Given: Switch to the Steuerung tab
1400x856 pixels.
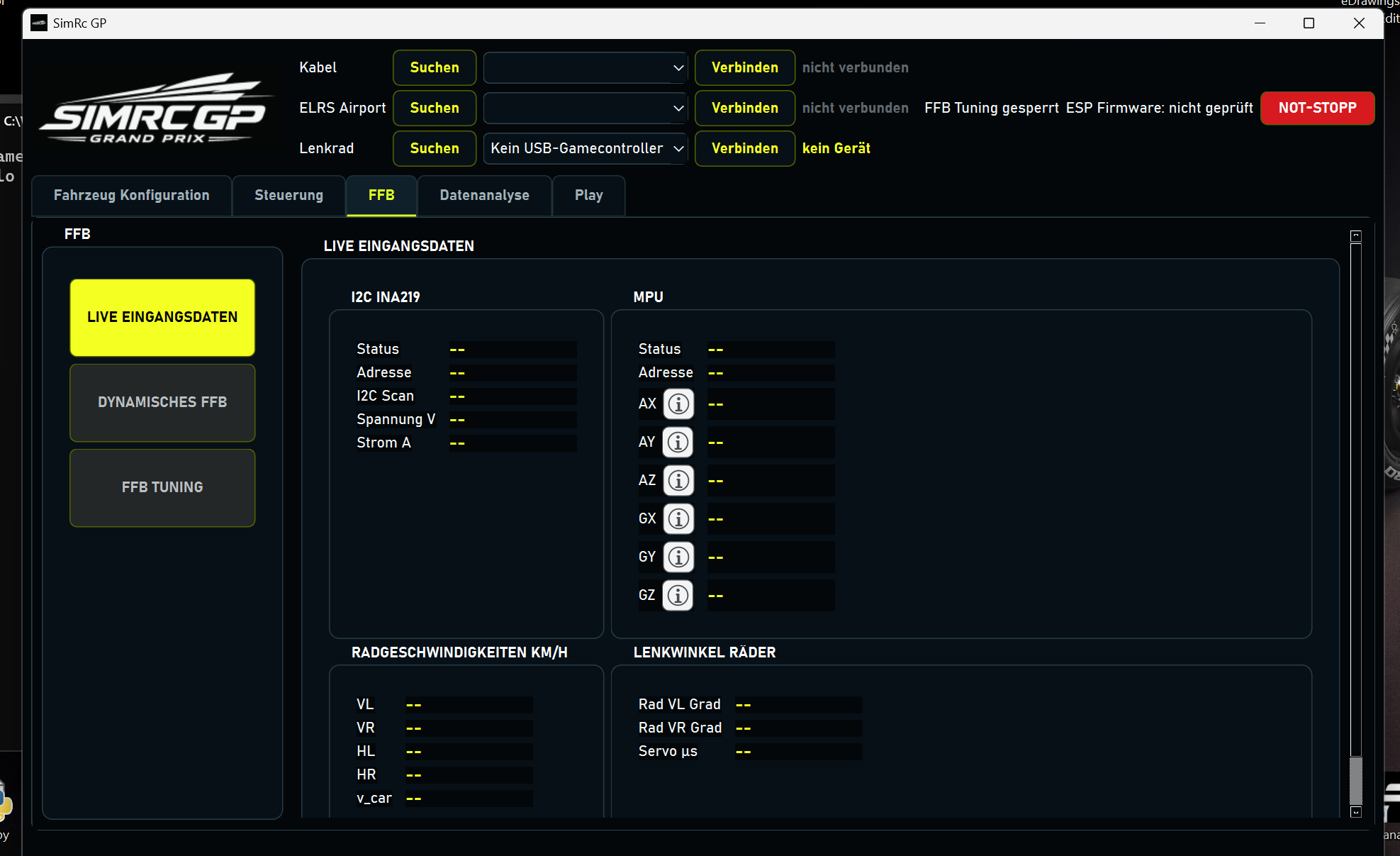Looking at the screenshot, I should (289, 195).
